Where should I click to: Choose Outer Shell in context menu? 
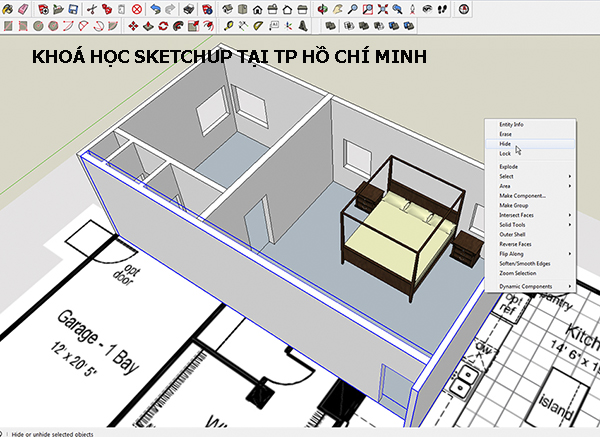(x=530, y=234)
